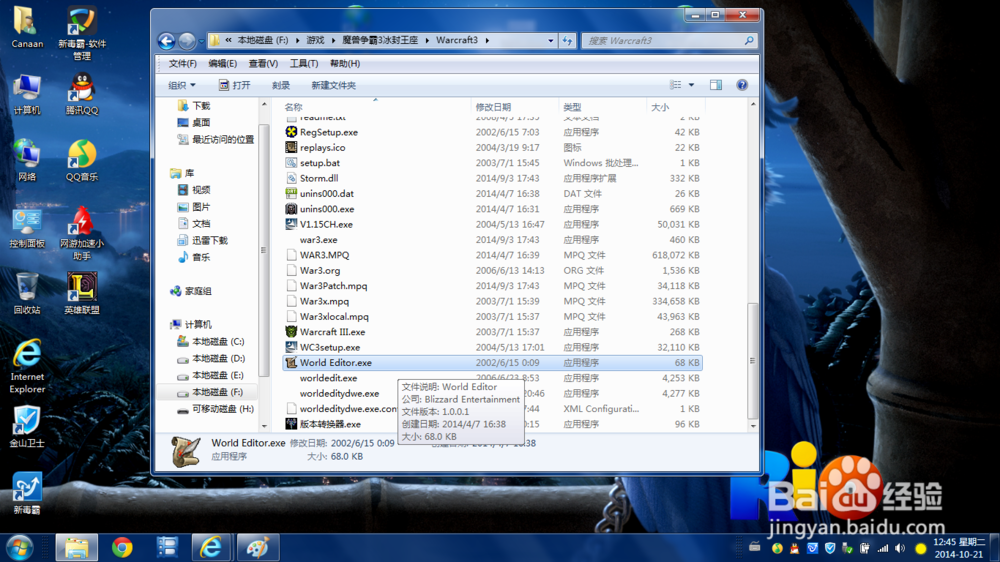Screen dimensions: 1000x562
Task: Open the 编辑(E) menu
Action: (223, 63)
